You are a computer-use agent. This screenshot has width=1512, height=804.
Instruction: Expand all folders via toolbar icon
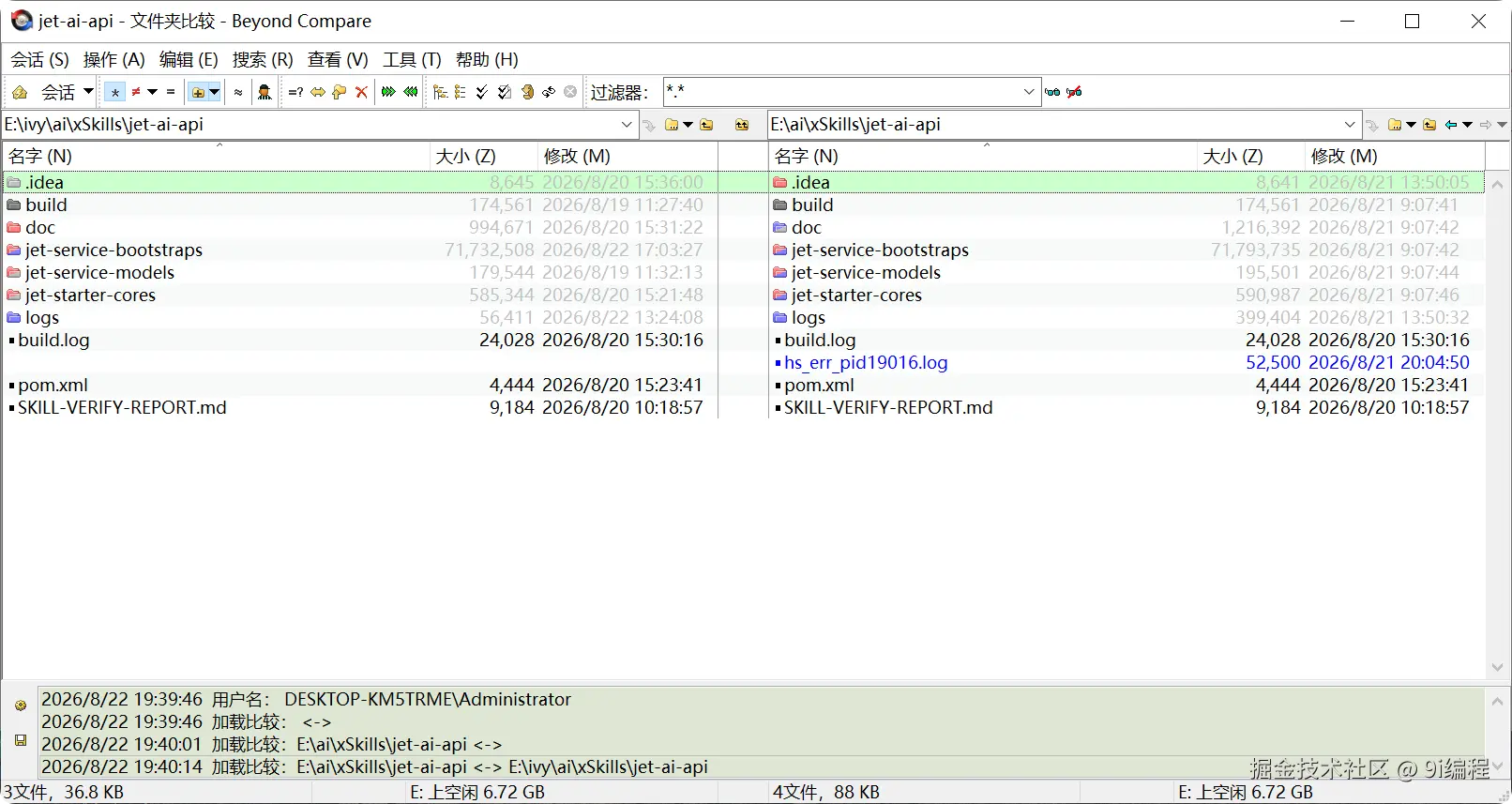pyautogui.click(x=439, y=92)
